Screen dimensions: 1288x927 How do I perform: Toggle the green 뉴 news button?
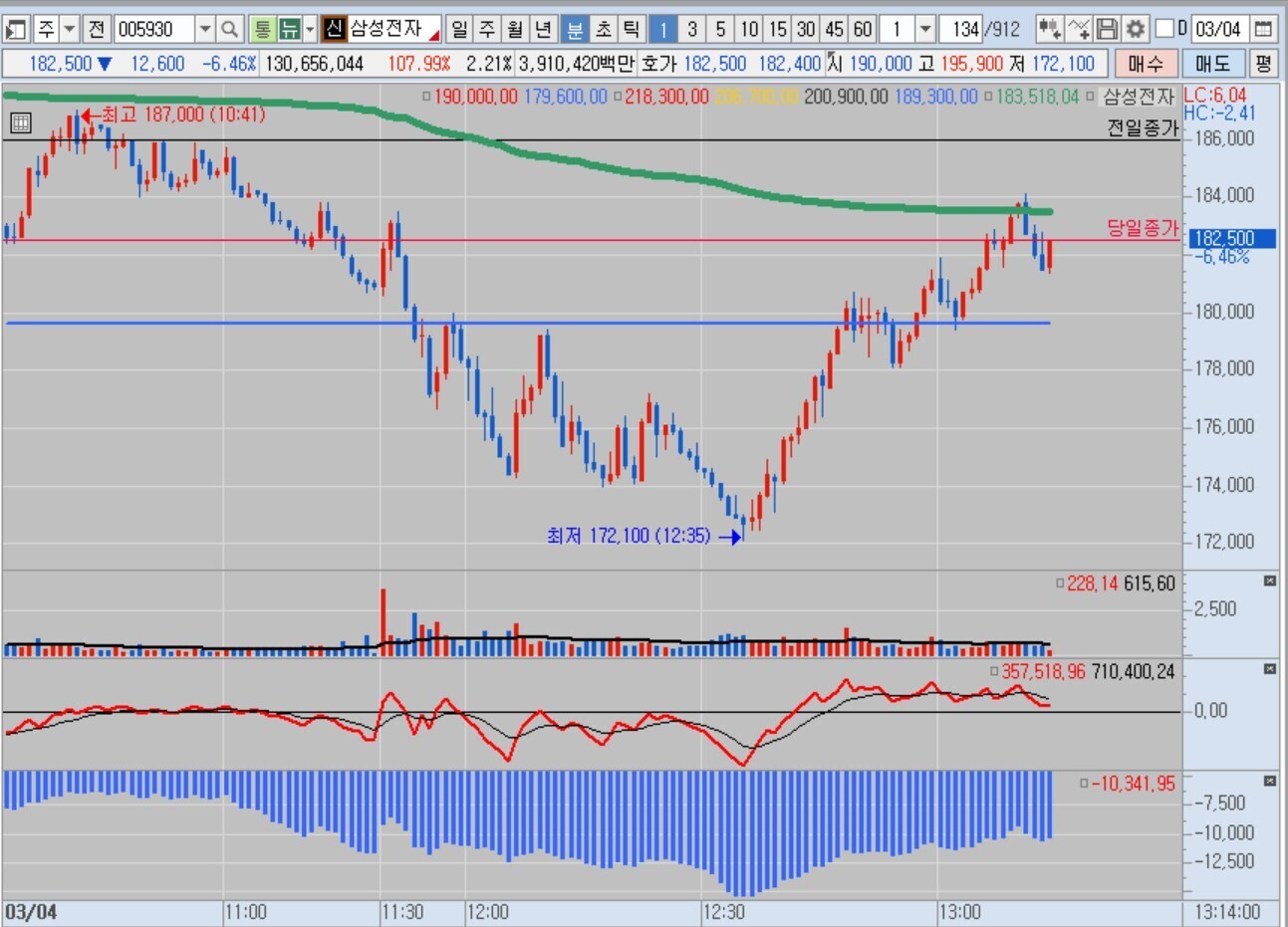(289, 29)
